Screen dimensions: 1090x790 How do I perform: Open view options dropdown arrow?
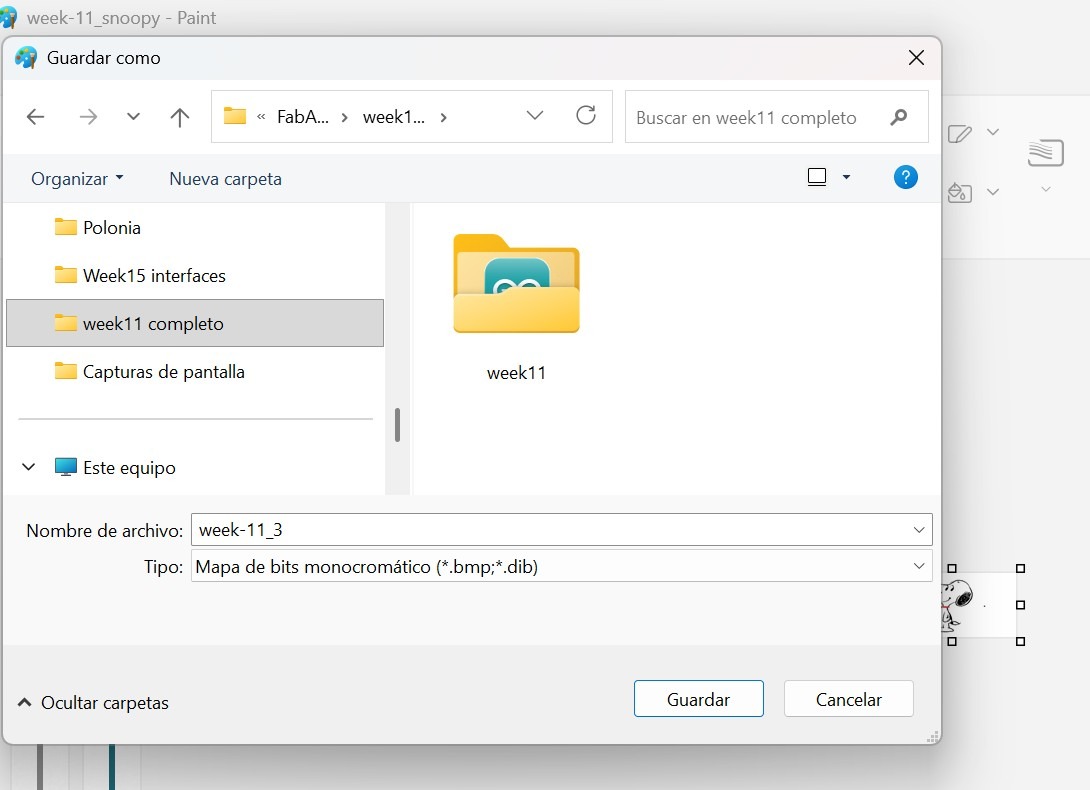click(846, 177)
